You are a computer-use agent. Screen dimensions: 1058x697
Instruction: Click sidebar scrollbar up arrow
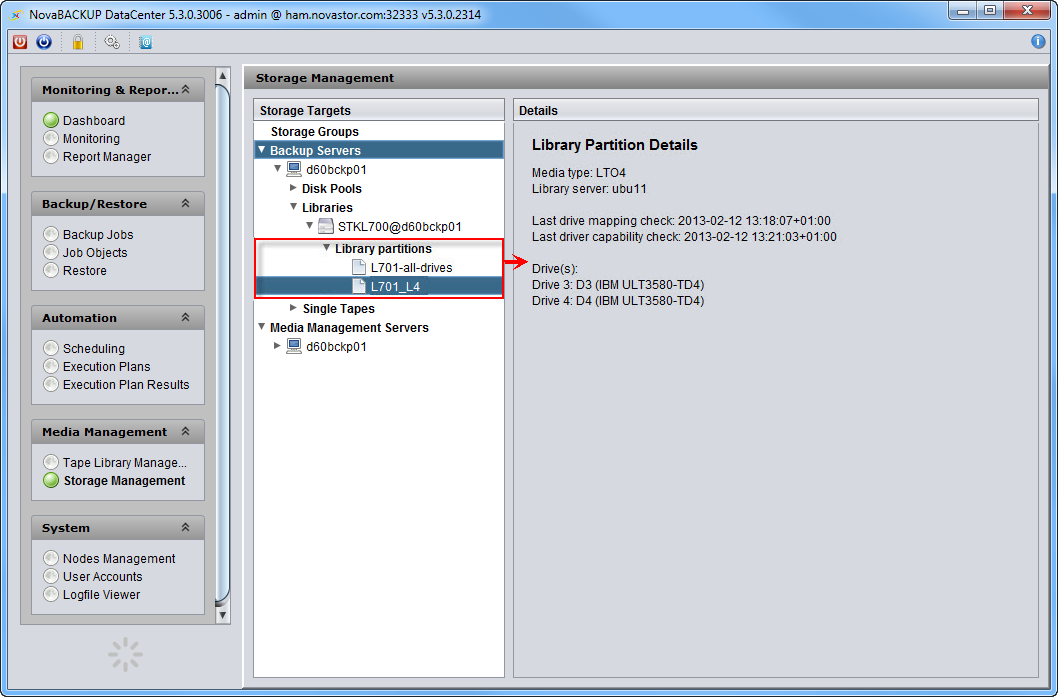(x=223, y=75)
